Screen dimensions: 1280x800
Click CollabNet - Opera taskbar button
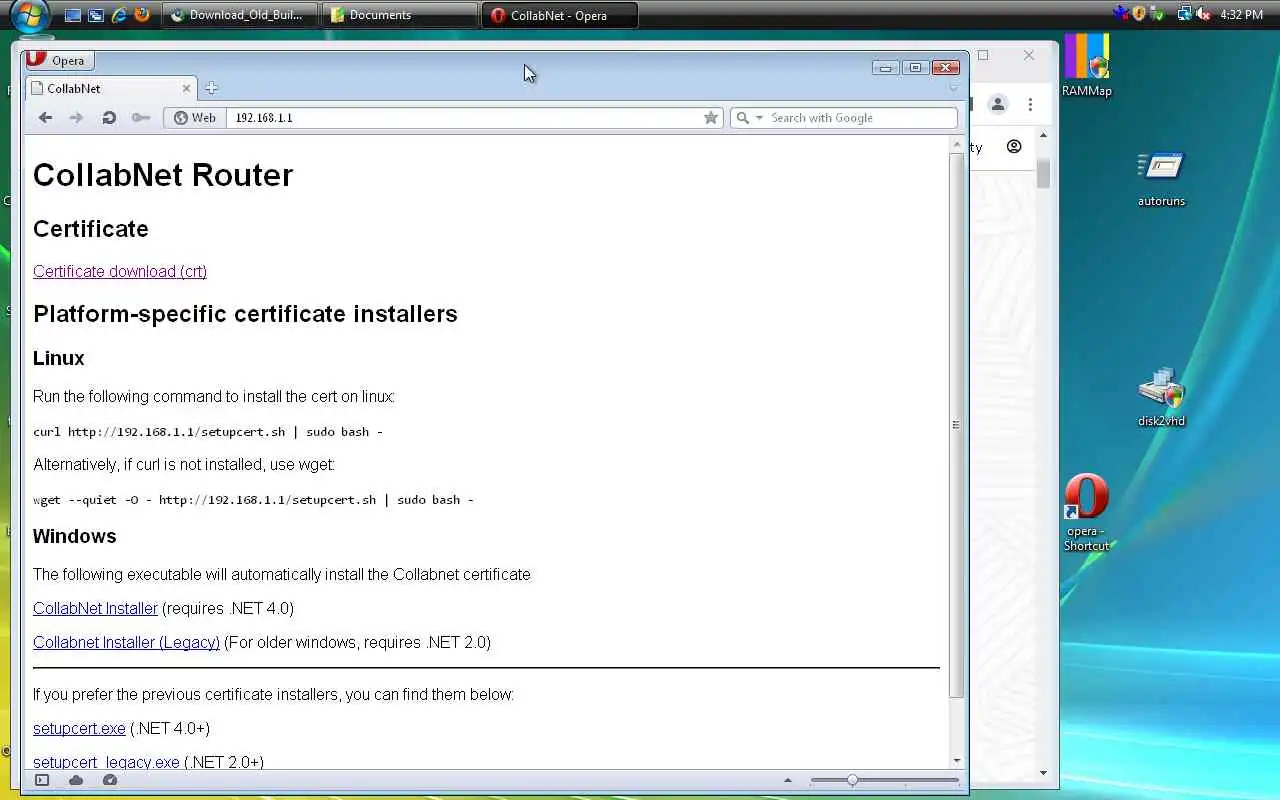pyautogui.click(x=559, y=15)
